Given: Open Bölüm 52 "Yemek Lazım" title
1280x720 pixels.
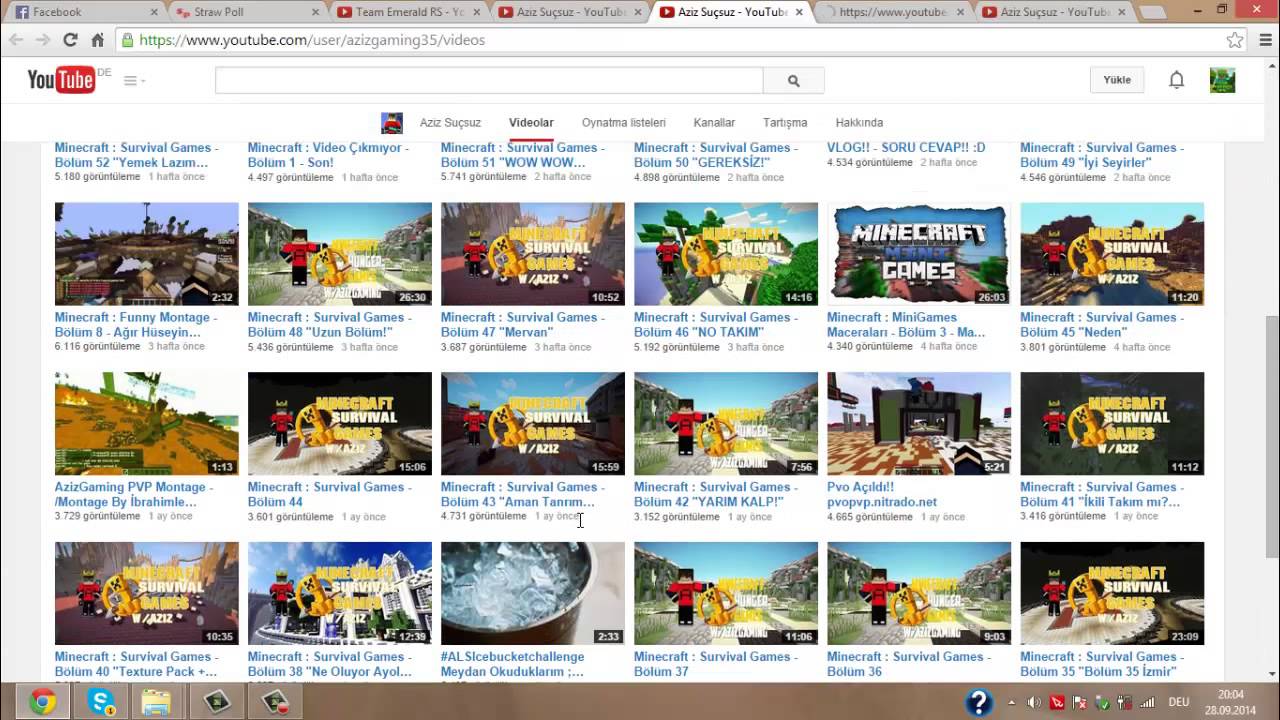Looking at the screenshot, I should [136, 155].
